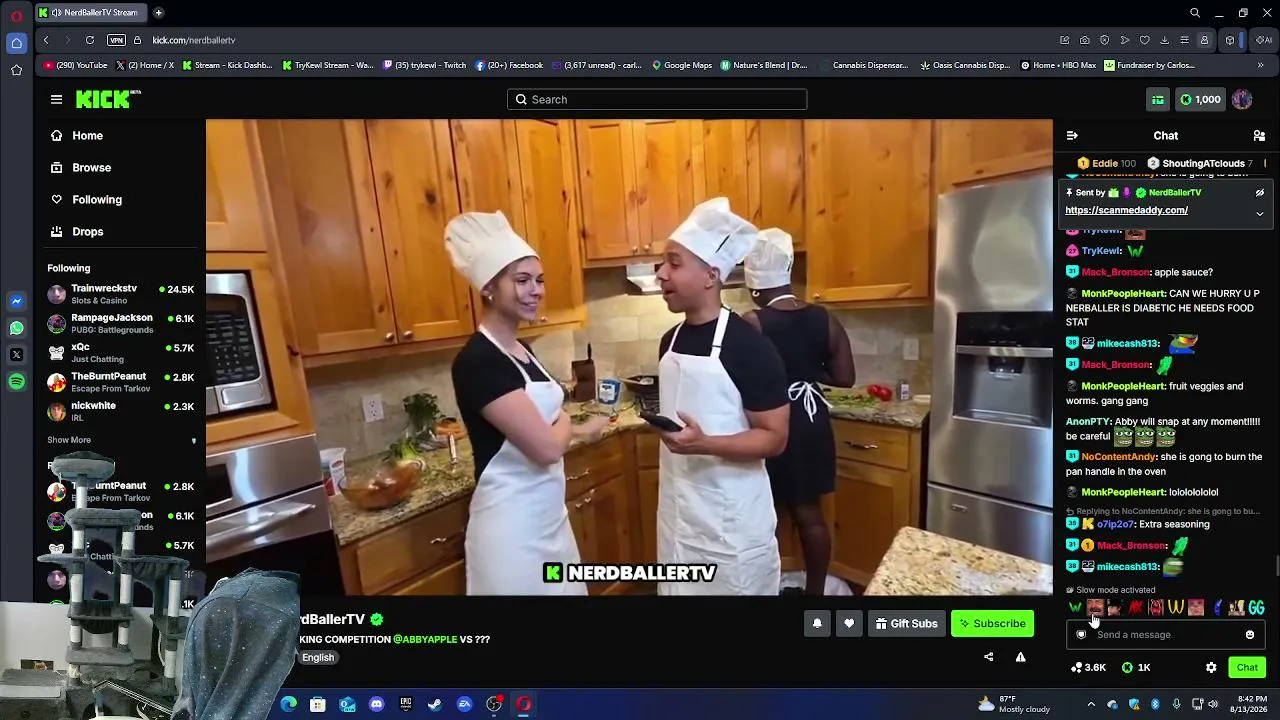1280x720 pixels.
Task: Open the Kick shop treasure icon
Action: [1158, 99]
